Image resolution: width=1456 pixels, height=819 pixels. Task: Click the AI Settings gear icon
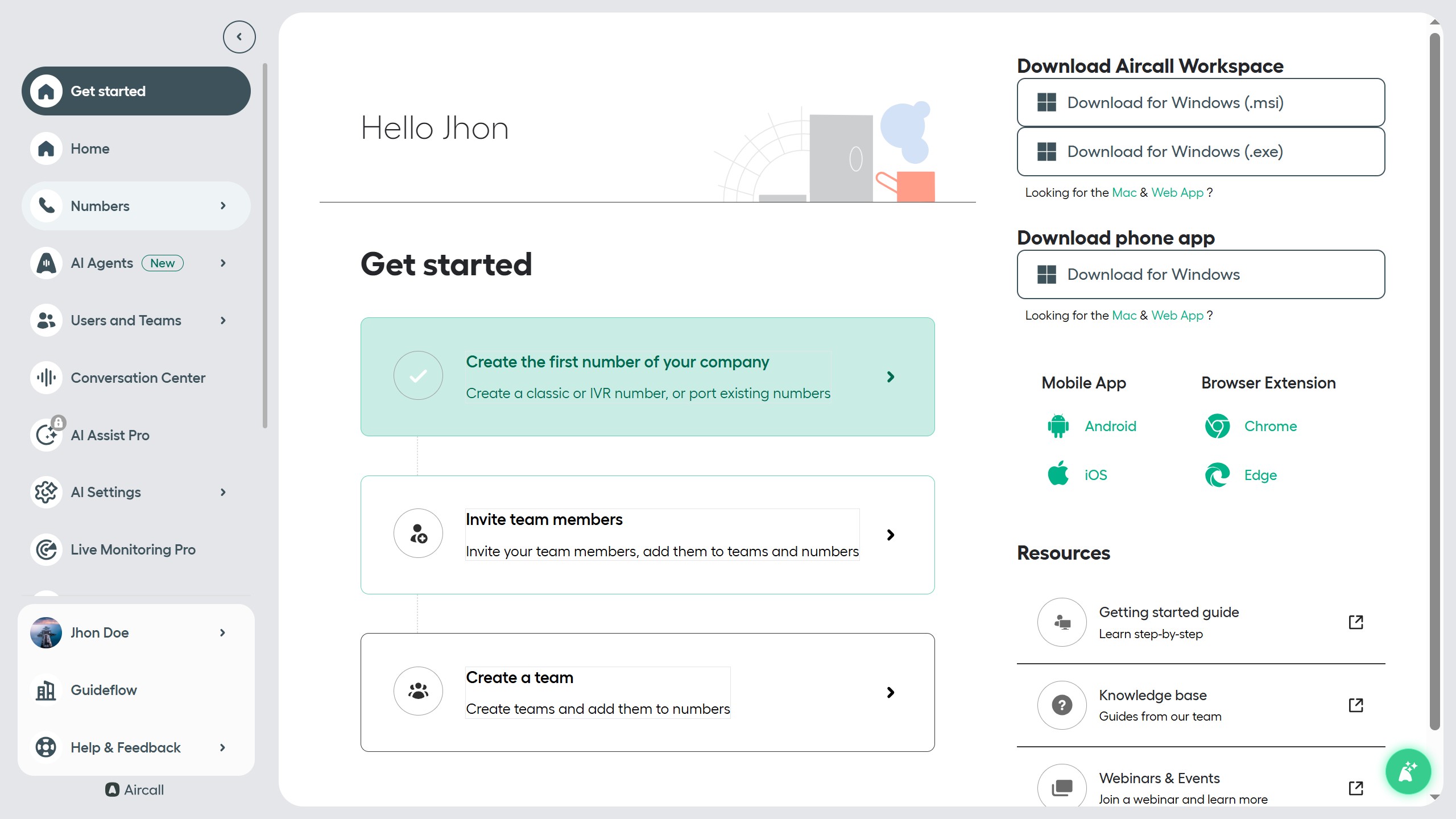point(46,492)
